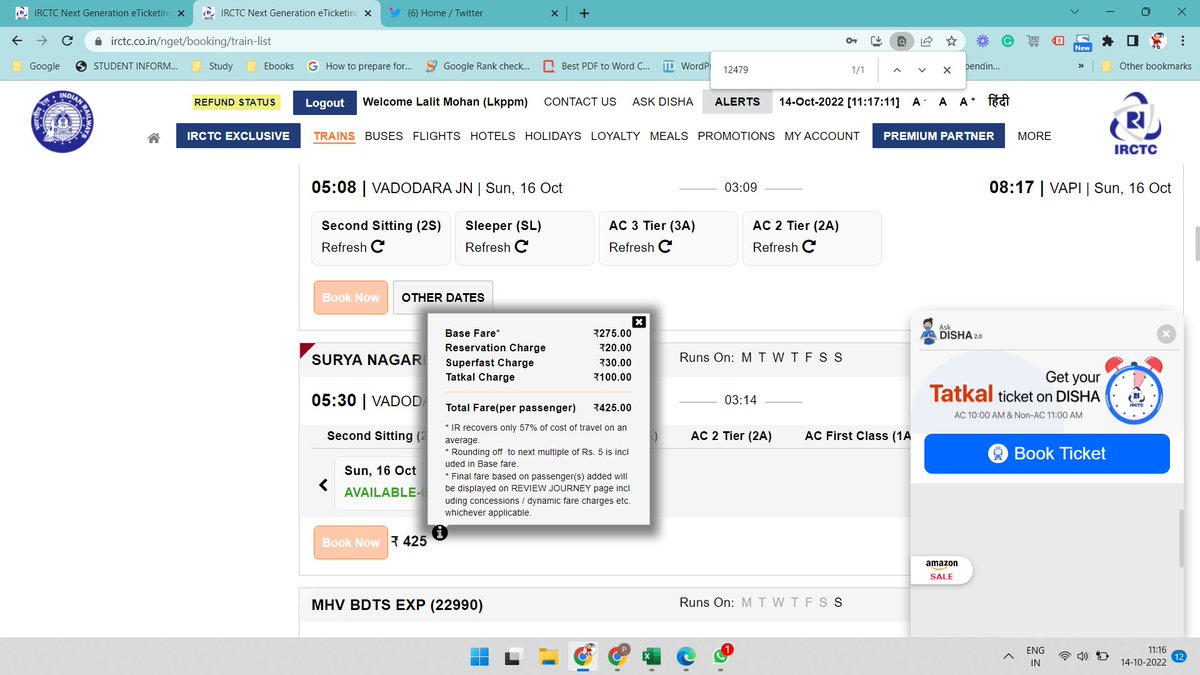This screenshot has width=1200, height=675.
Task: Open Chrome profile avatar
Action: click(x=1158, y=41)
